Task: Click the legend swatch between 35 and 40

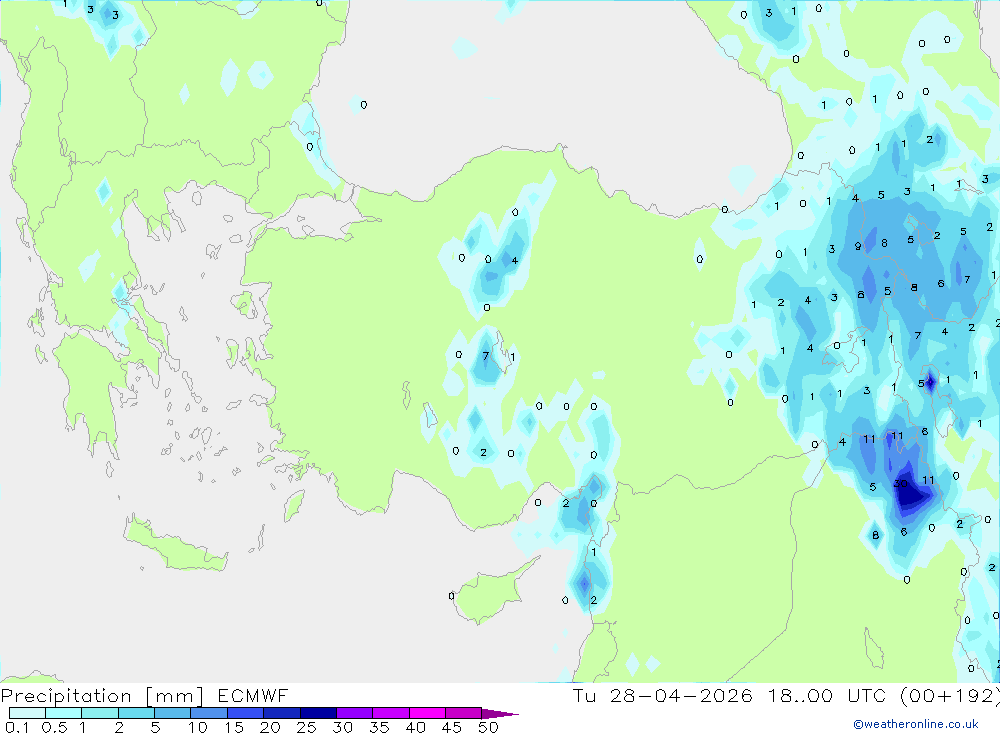Action: (x=391, y=713)
